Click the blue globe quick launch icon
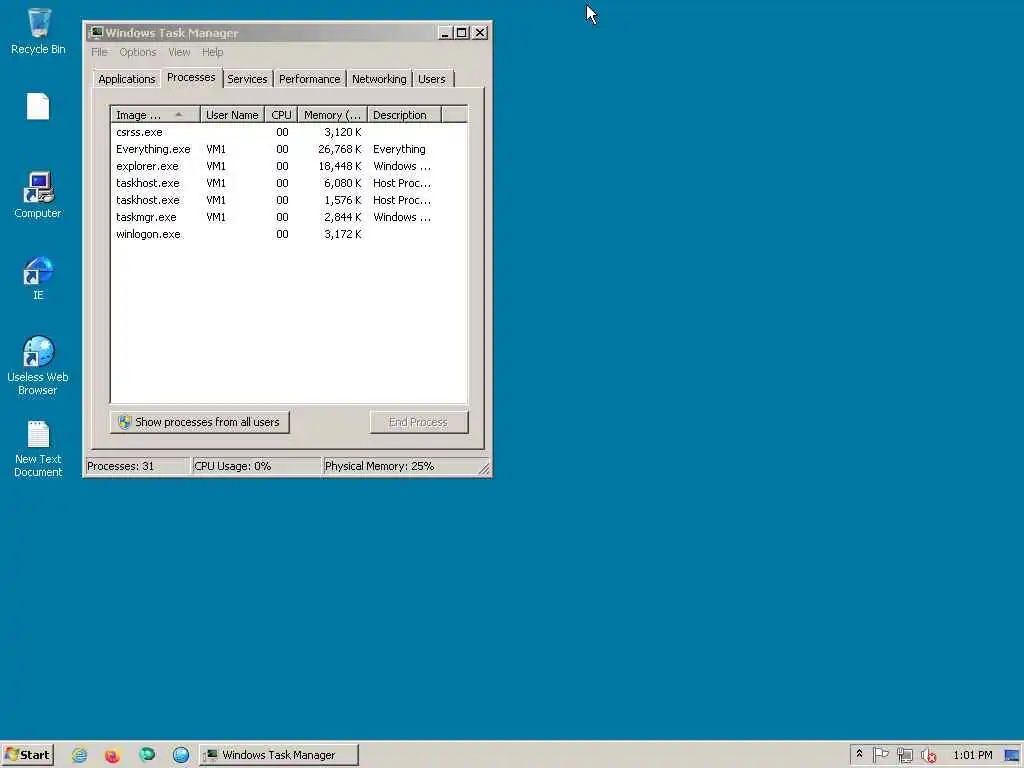Screen dimensions: 1024x768 (x=181, y=755)
